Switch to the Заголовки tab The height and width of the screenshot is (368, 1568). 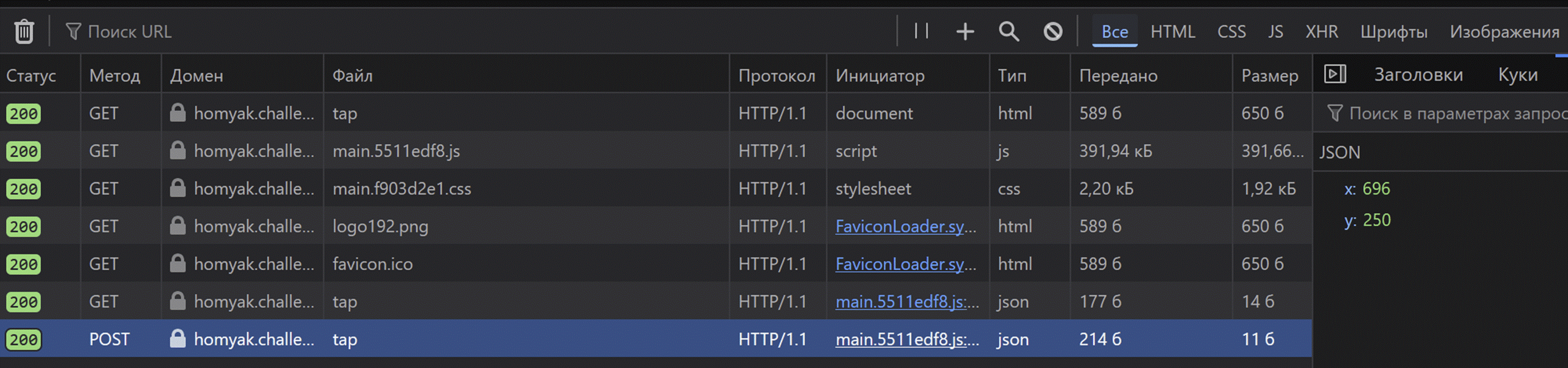click(1418, 75)
